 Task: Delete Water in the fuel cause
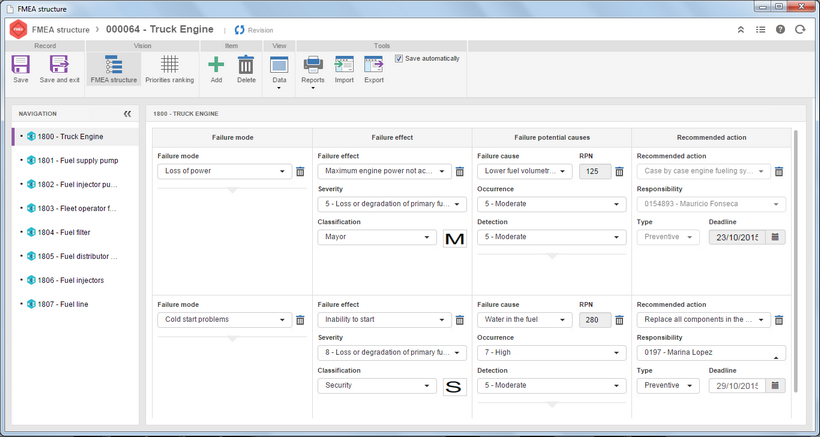619,320
